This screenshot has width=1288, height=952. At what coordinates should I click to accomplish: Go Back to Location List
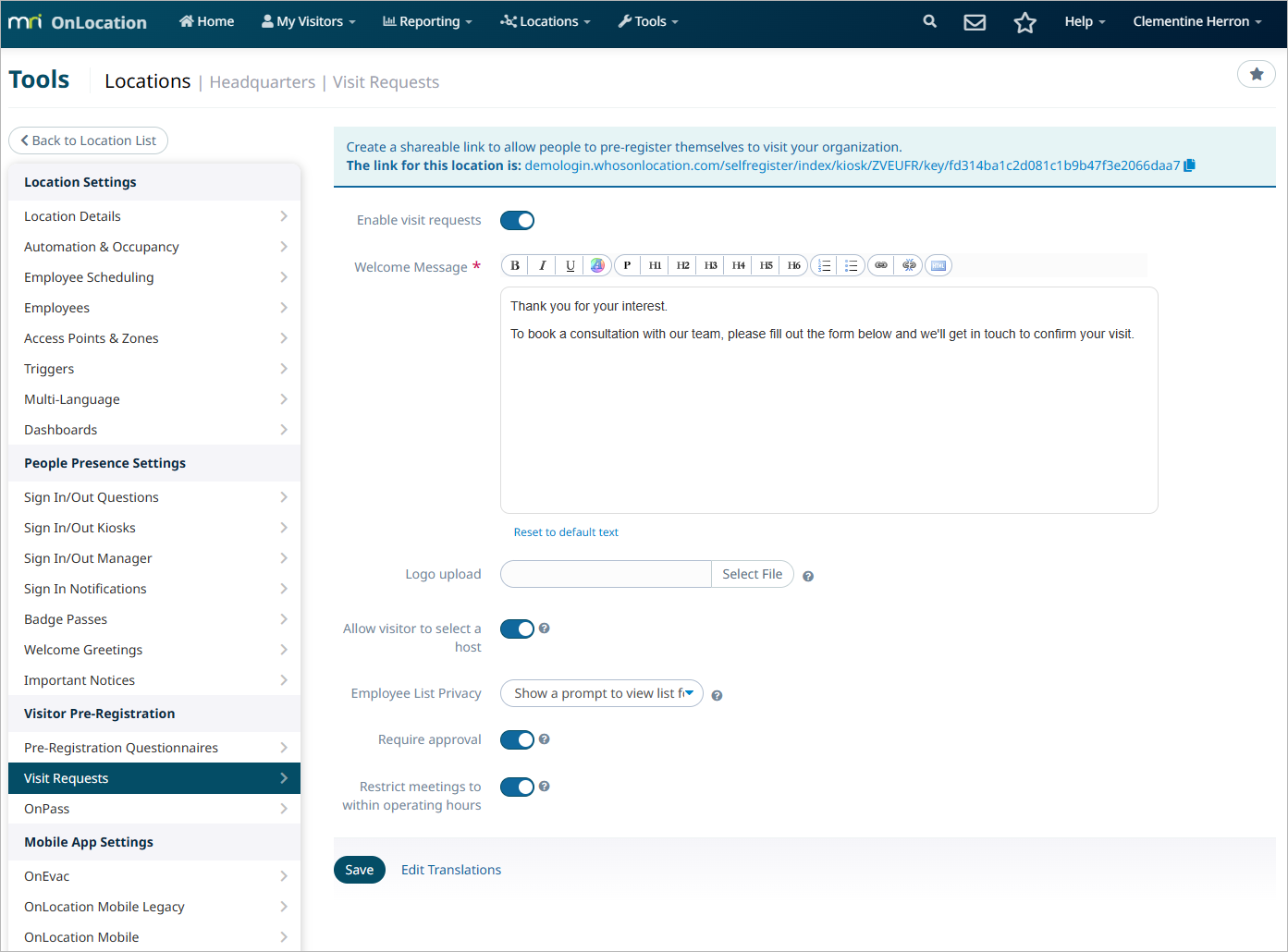[89, 140]
